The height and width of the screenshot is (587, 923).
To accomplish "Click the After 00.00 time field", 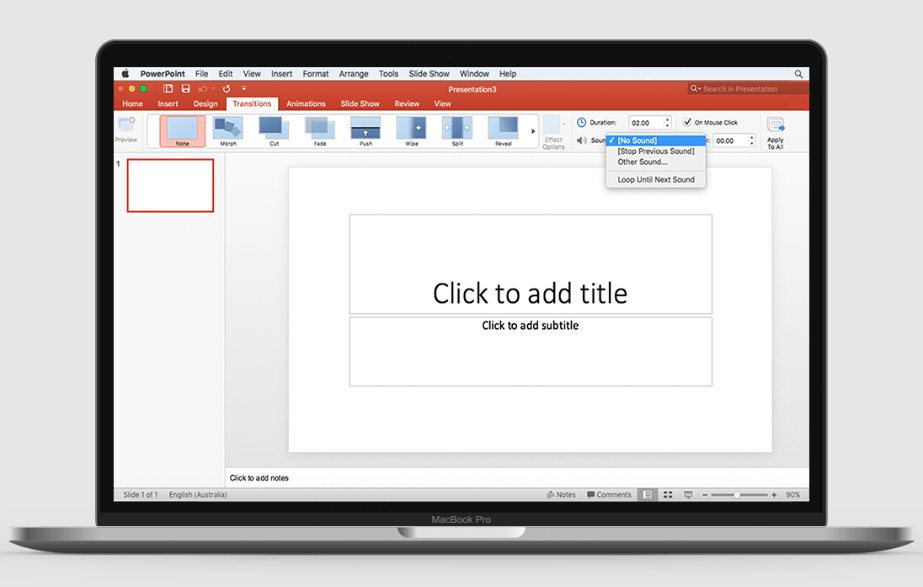I will tap(730, 140).
